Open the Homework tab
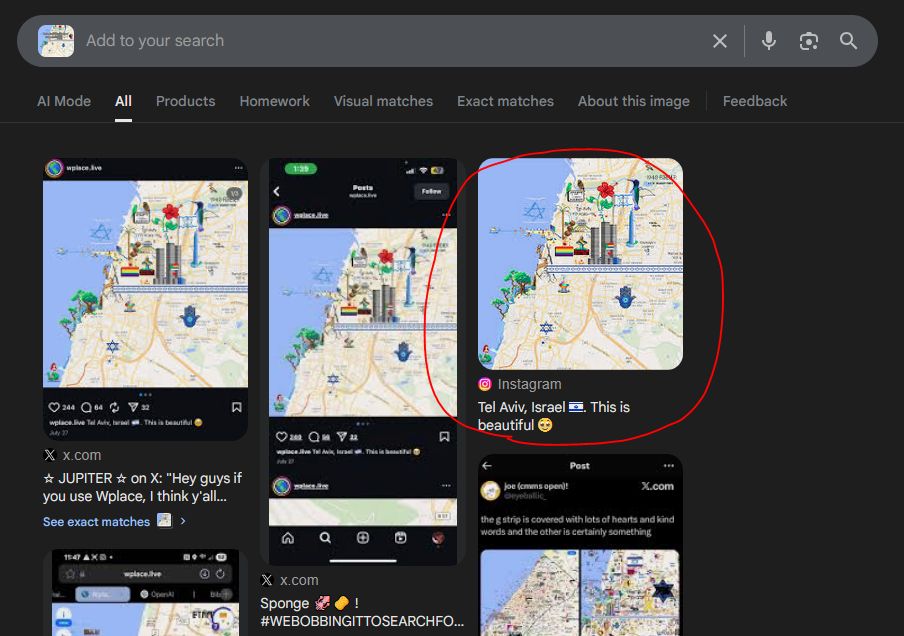Viewport: 904px width, 636px height. coord(274,101)
